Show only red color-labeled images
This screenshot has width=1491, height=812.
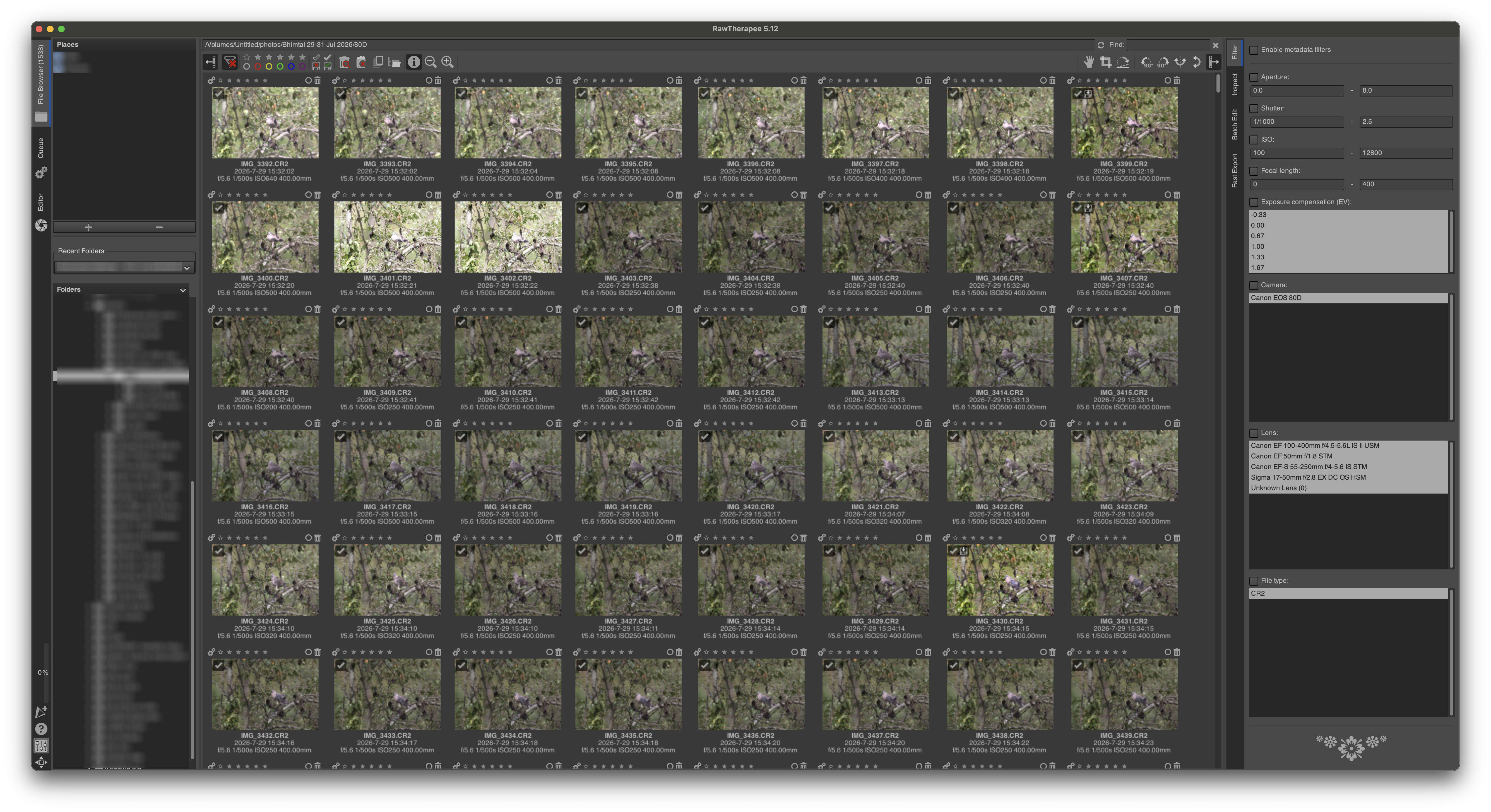click(x=258, y=67)
